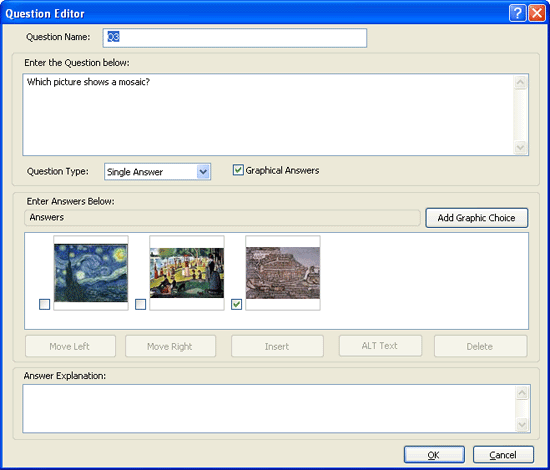Screen dimensions: 550x470
Task: Click Answer Explanation scroll down arrow
Action: (522, 425)
